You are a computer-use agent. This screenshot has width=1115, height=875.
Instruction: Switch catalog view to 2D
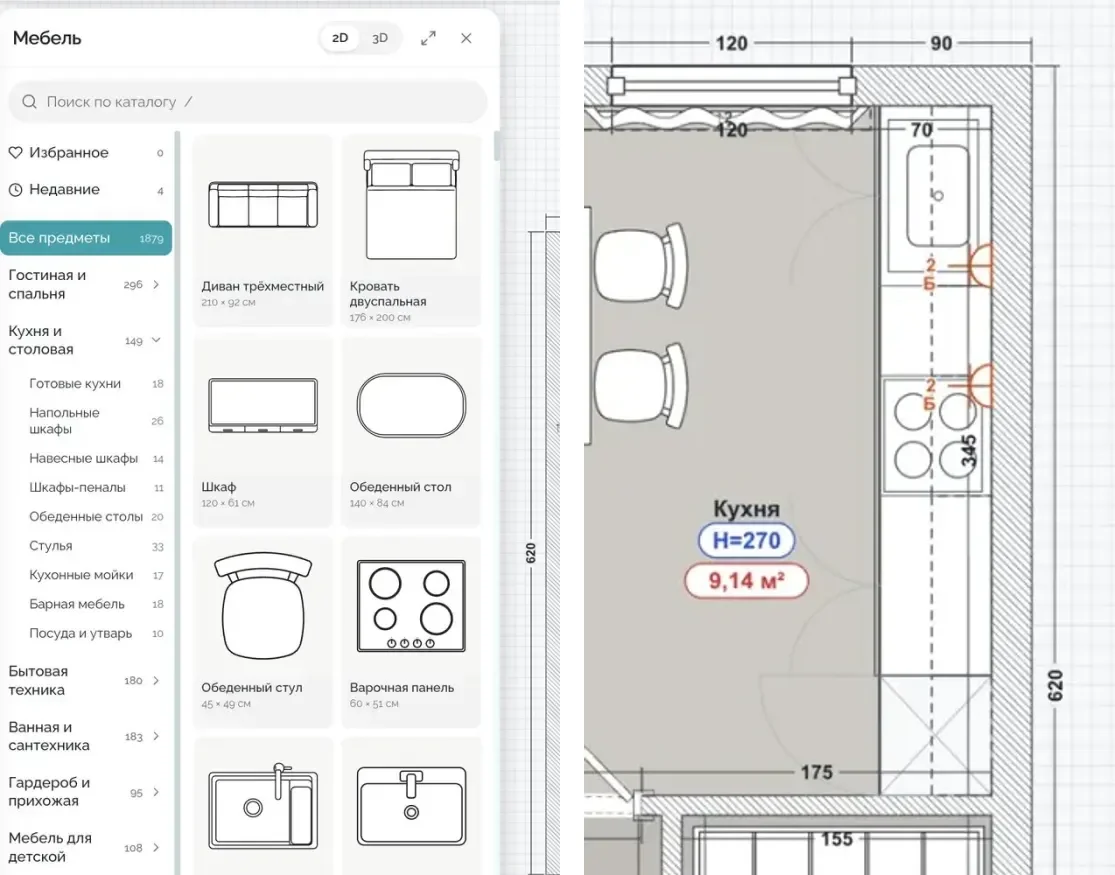[340, 38]
